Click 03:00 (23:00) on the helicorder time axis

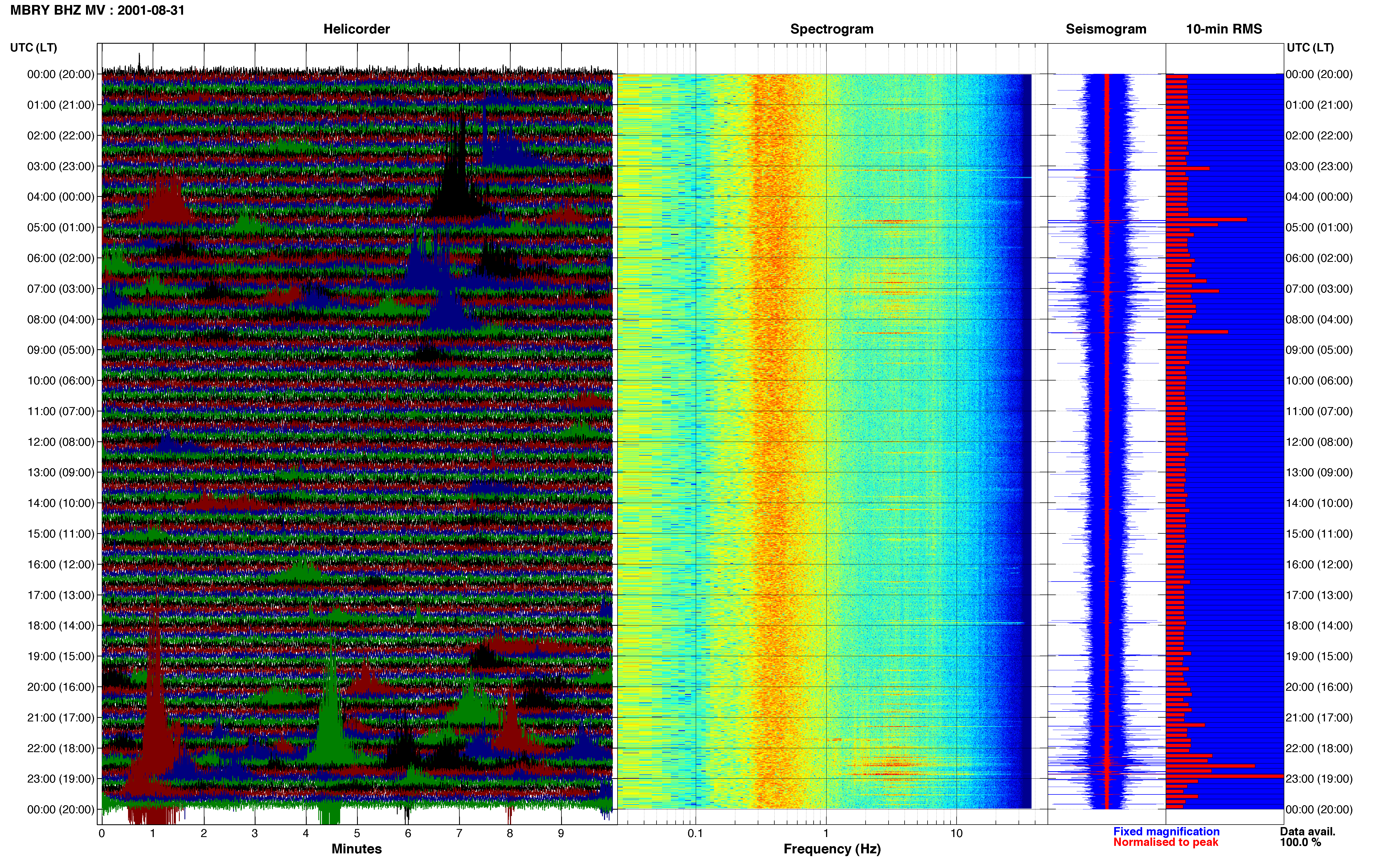(x=61, y=166)
